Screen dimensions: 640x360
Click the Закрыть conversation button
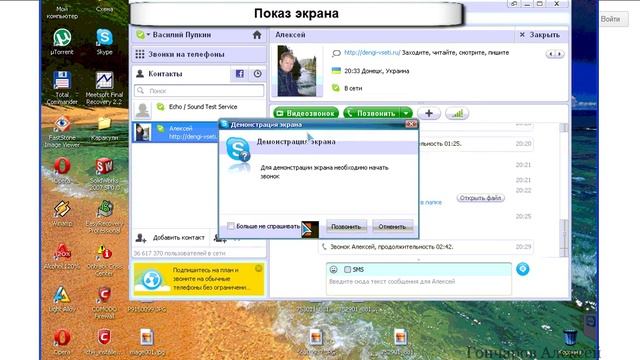point(540,35)
